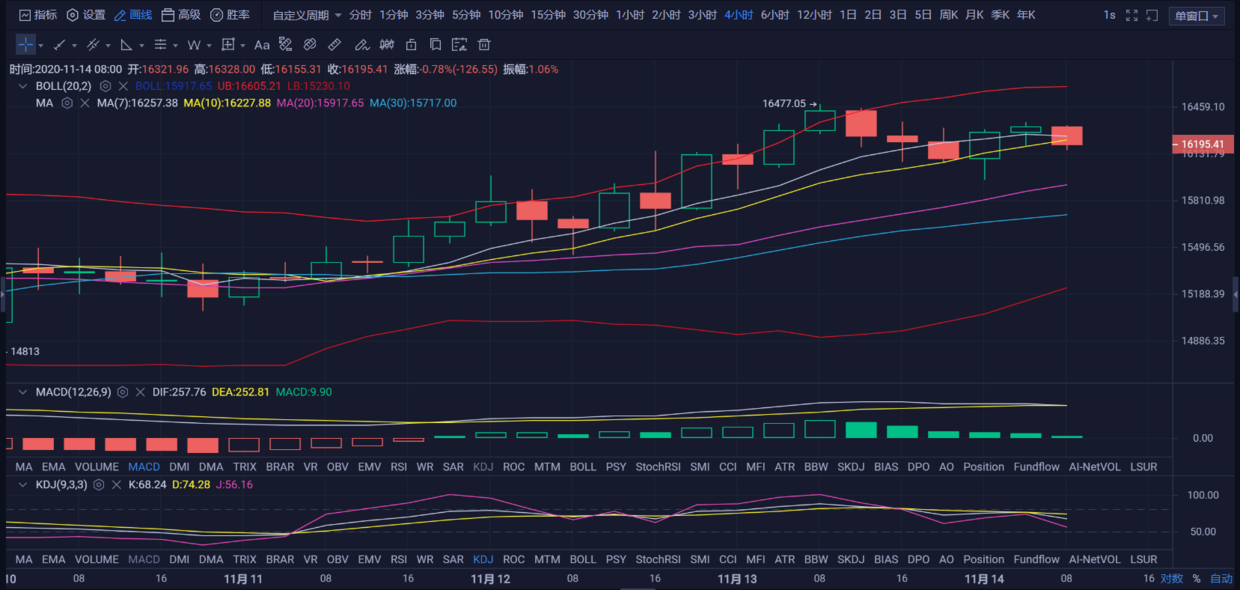
Task: Enable 自动 auto scale
Action: coord(1221,579)
